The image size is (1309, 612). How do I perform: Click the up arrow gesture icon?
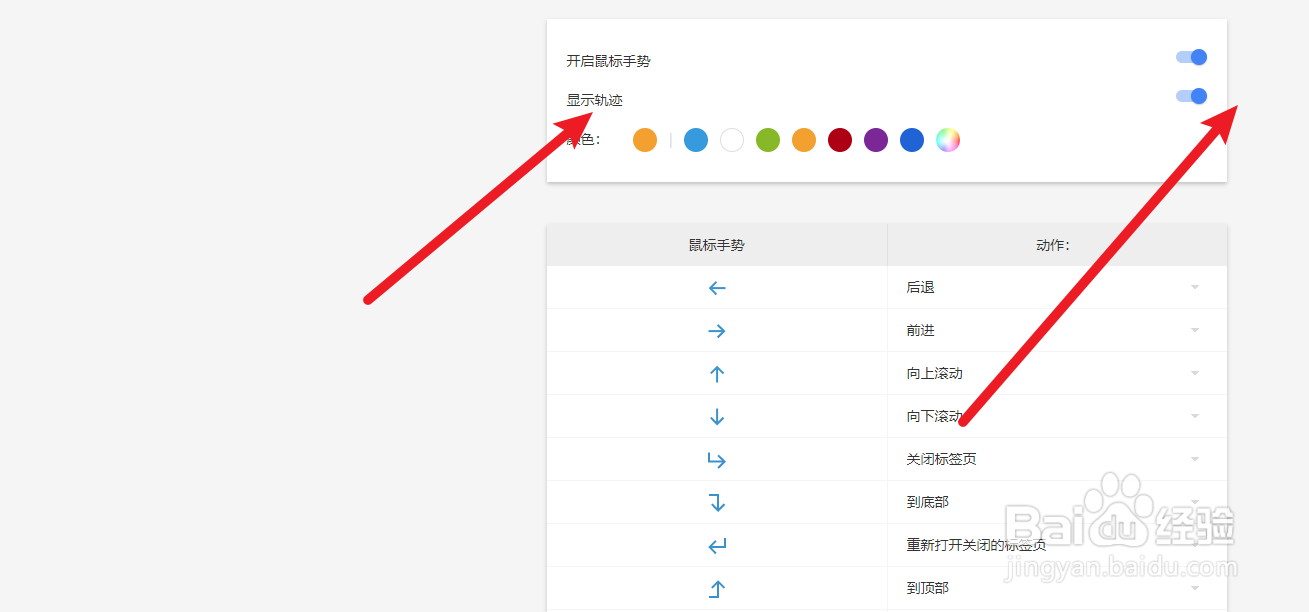(x=716, y=373)
